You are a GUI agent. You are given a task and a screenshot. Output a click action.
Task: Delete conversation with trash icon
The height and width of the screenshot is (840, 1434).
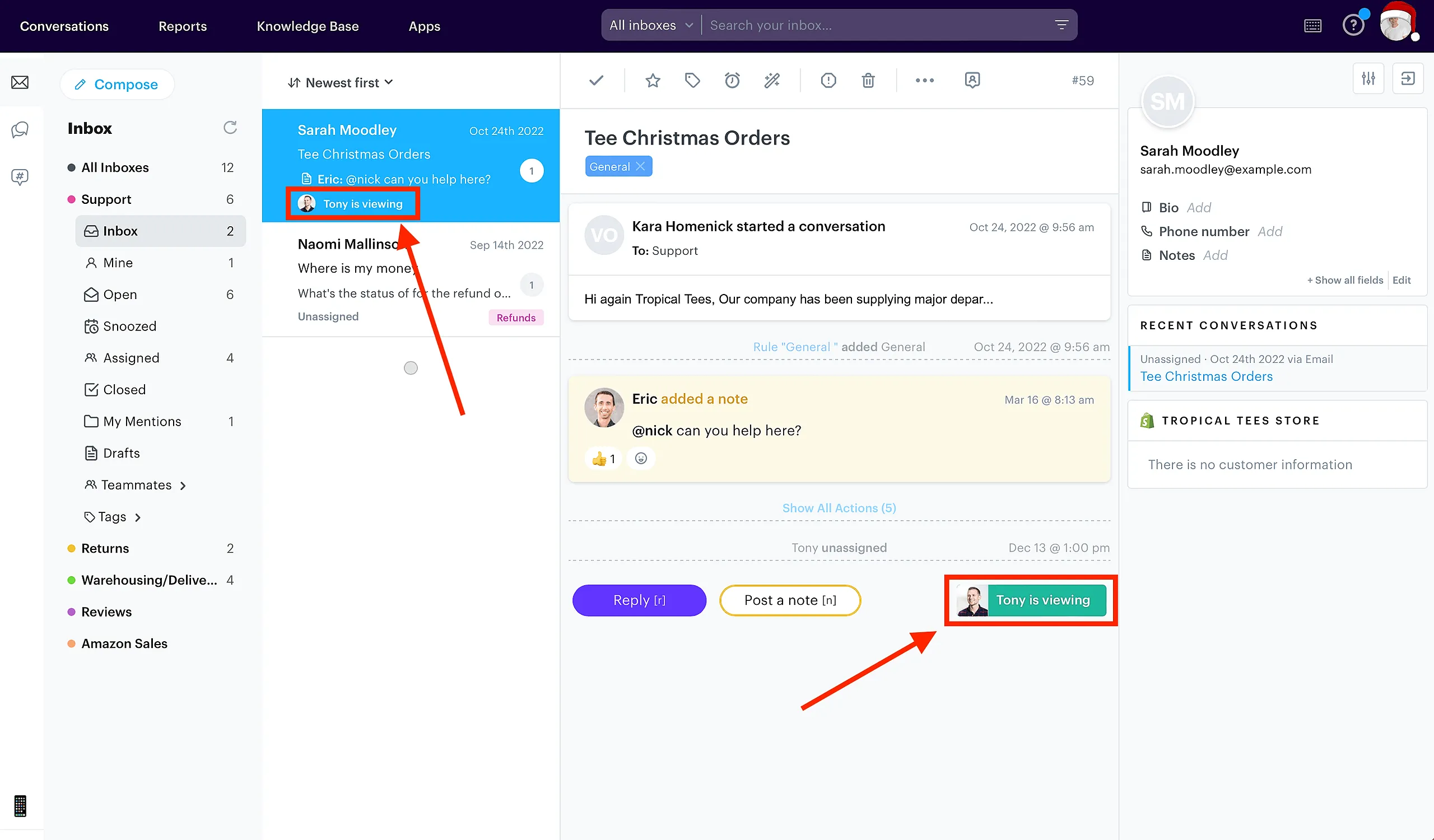(868, 80)
